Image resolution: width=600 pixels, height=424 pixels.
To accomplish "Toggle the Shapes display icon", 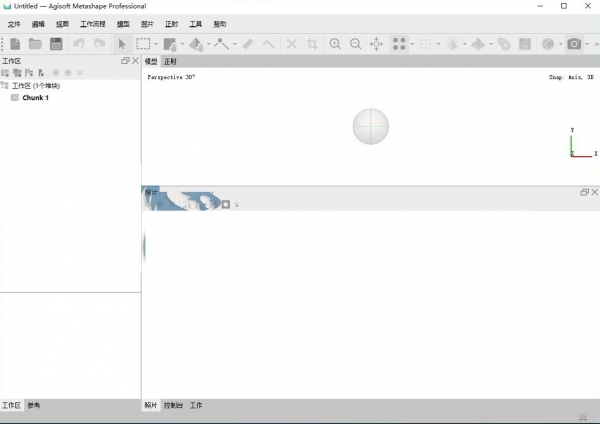I will pyautogui.click(x=504, y=44).
